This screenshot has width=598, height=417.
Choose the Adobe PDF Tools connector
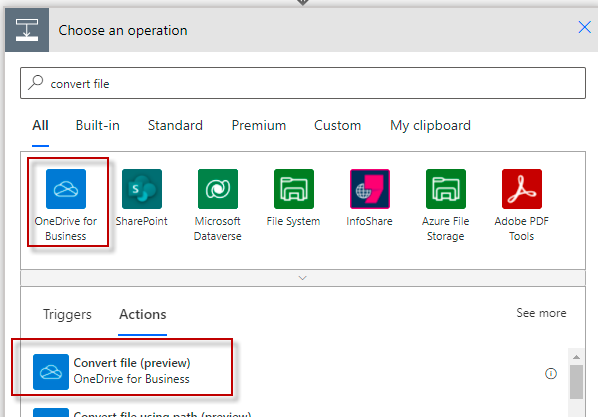click(522, 189)
